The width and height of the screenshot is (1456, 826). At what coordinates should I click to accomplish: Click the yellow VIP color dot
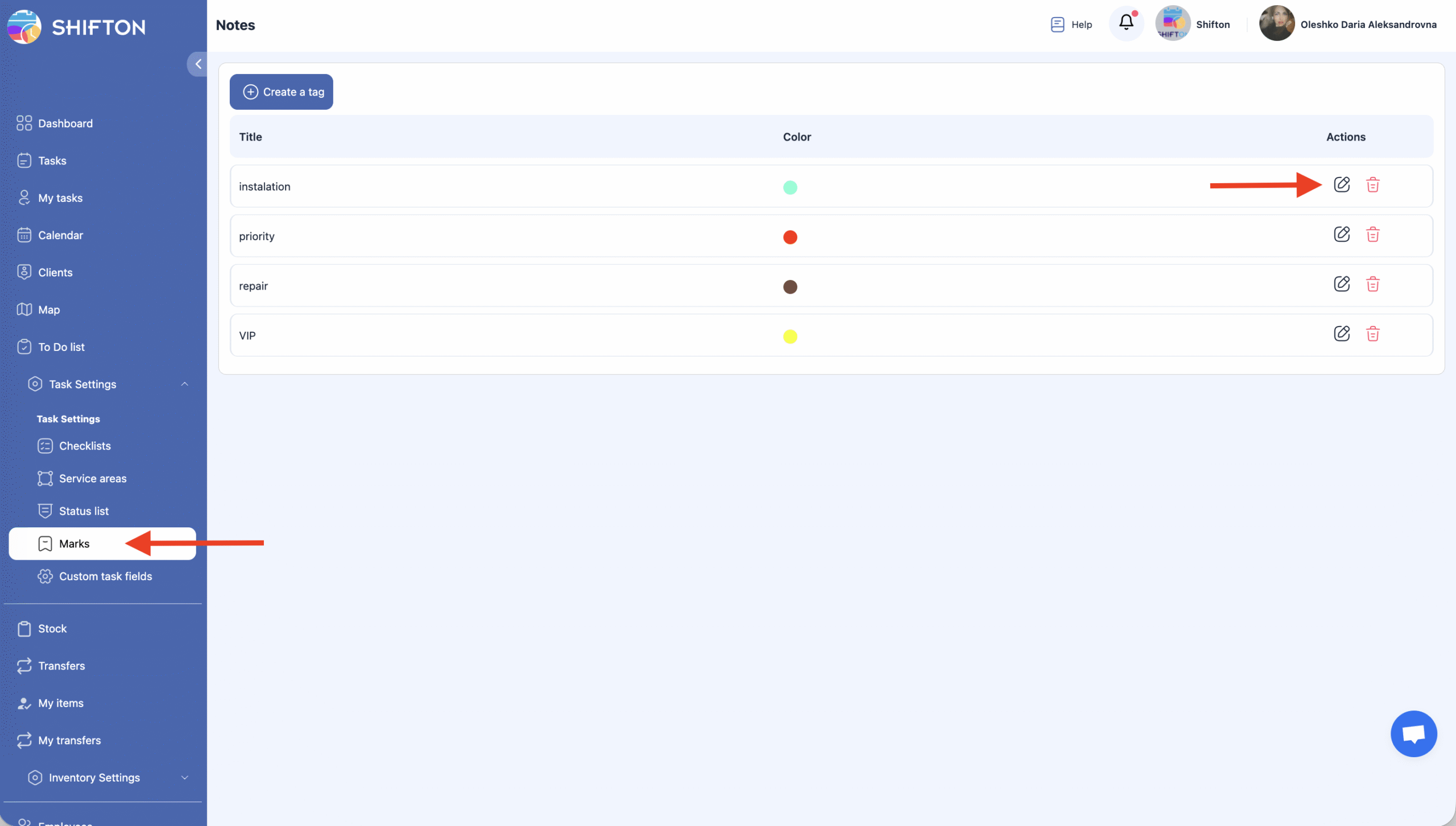[x=790, y=337]
